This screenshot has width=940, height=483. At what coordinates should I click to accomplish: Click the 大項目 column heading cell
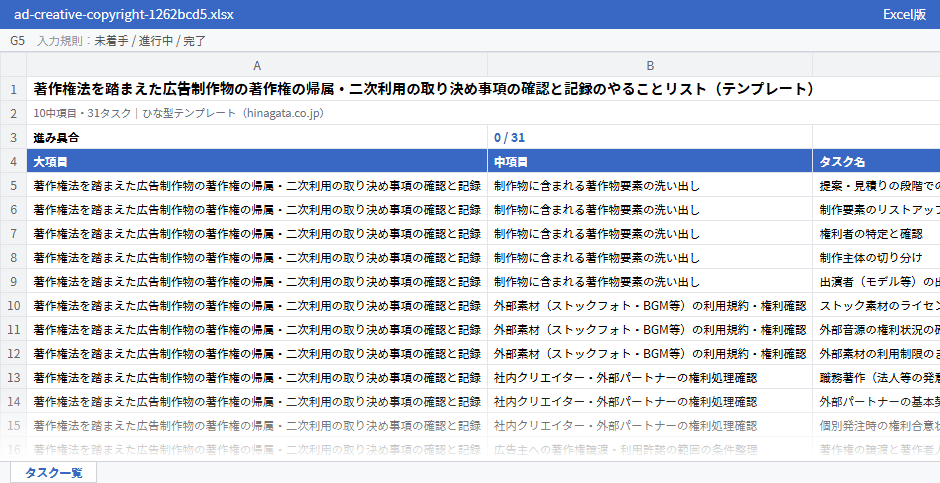(257, 161)
